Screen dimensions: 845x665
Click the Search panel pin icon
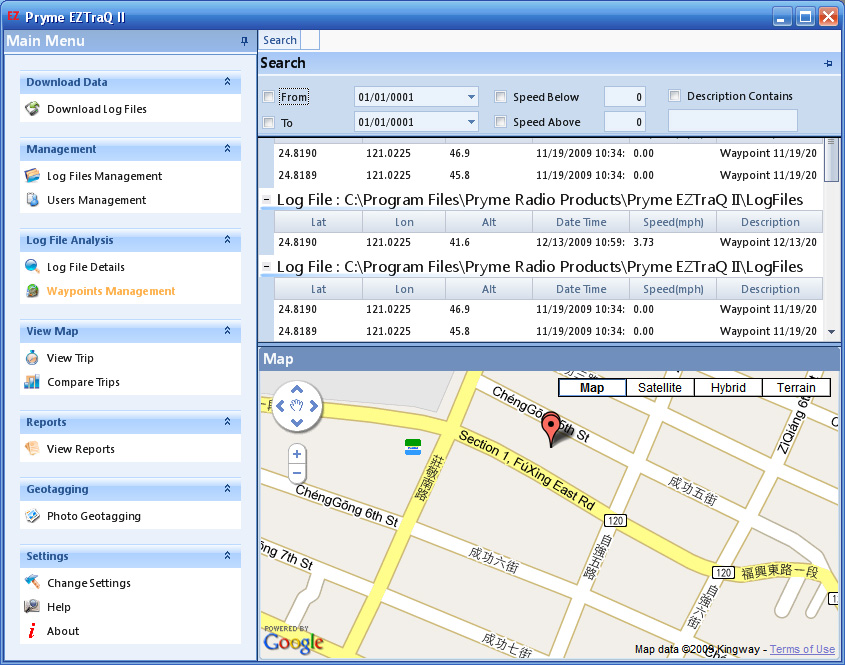pyautogui.click(x=828, y=64)
